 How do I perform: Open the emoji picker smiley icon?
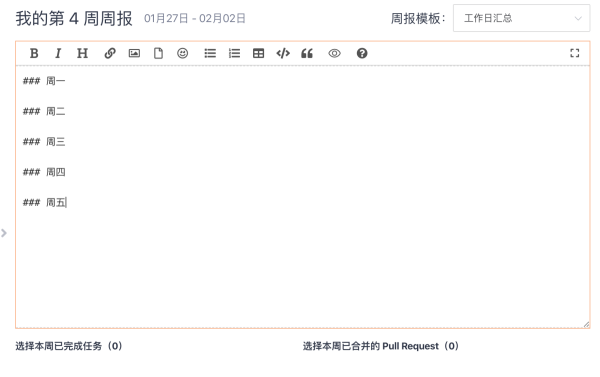click(183, 53)
